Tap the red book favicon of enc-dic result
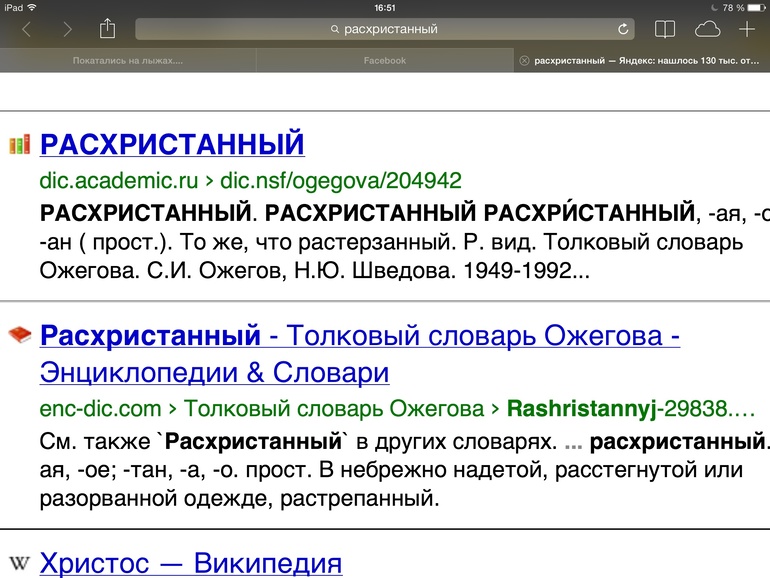Image resolution: width=770 pixels, height=578 pixels. point(20,334)
